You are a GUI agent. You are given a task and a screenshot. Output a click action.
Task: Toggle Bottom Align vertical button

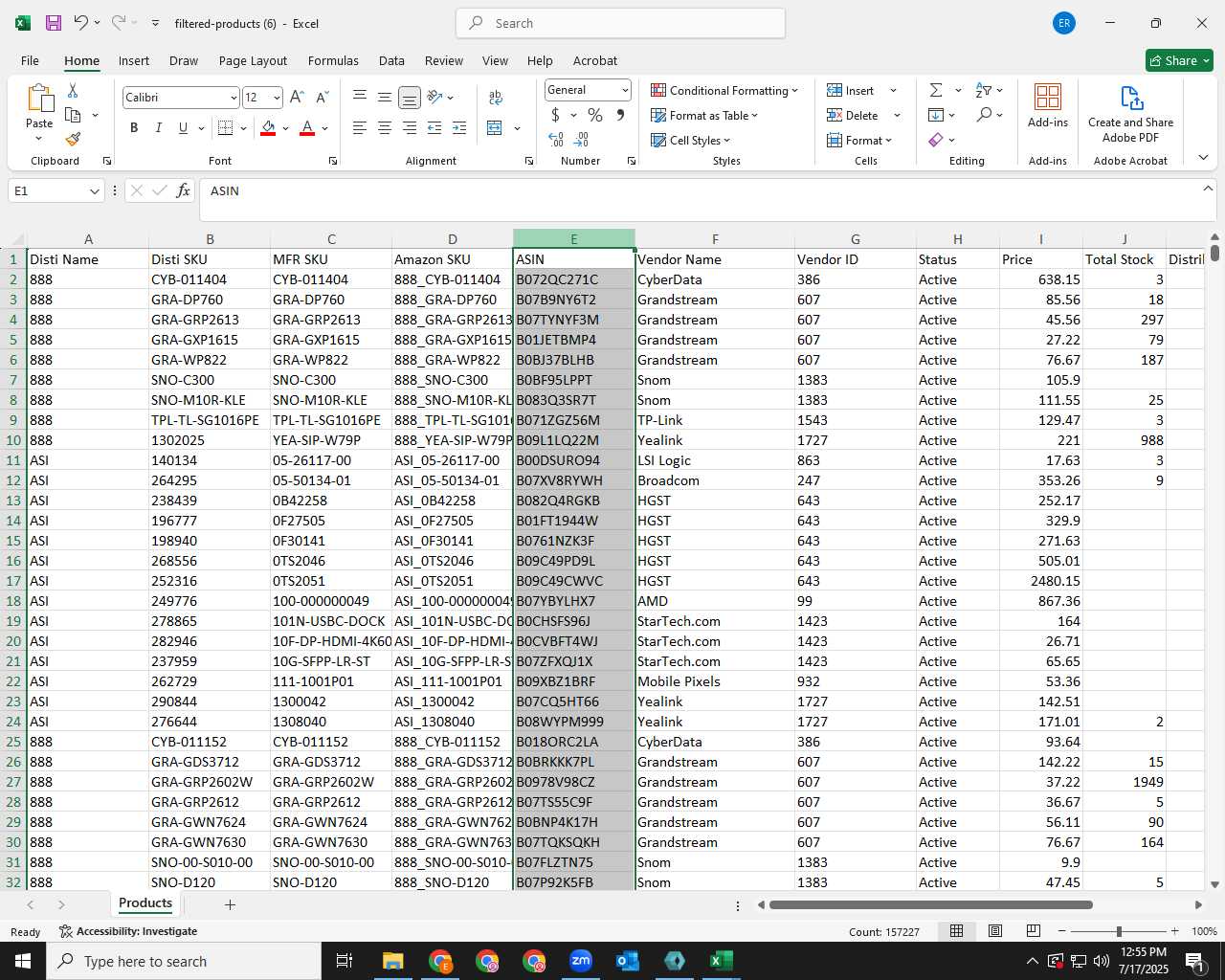410,97
